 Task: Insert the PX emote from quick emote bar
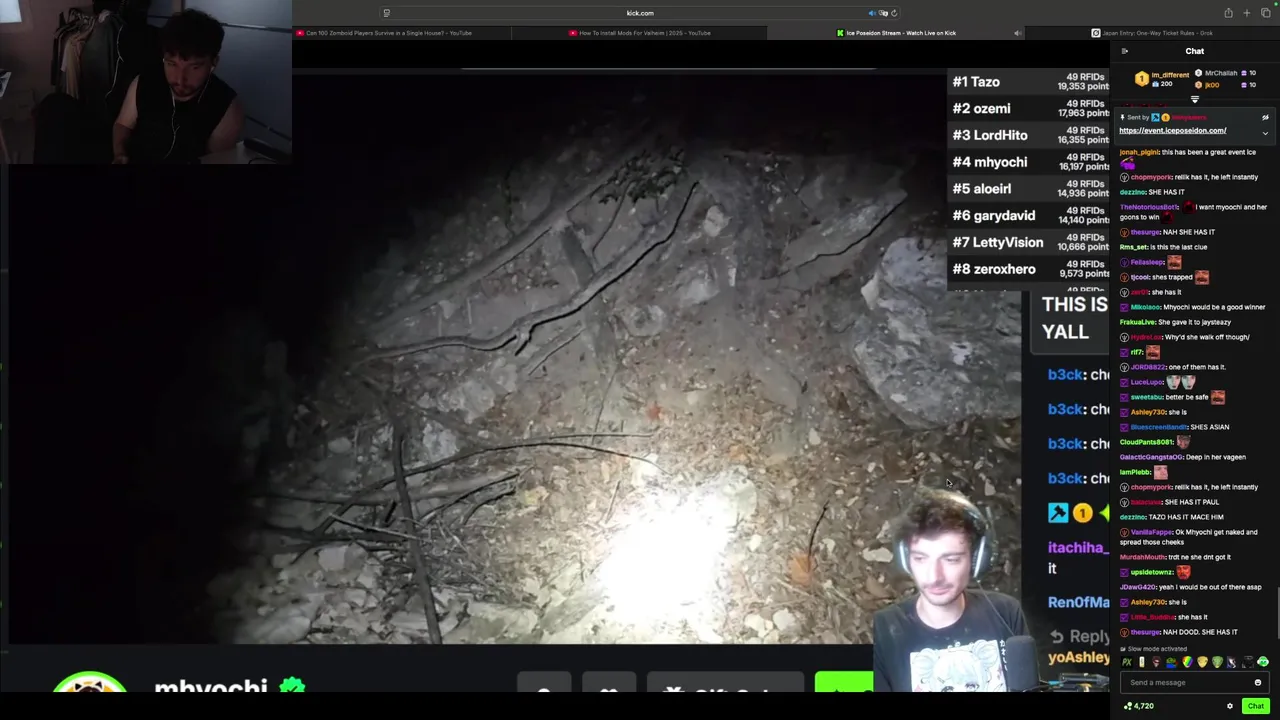[1127, 662]
